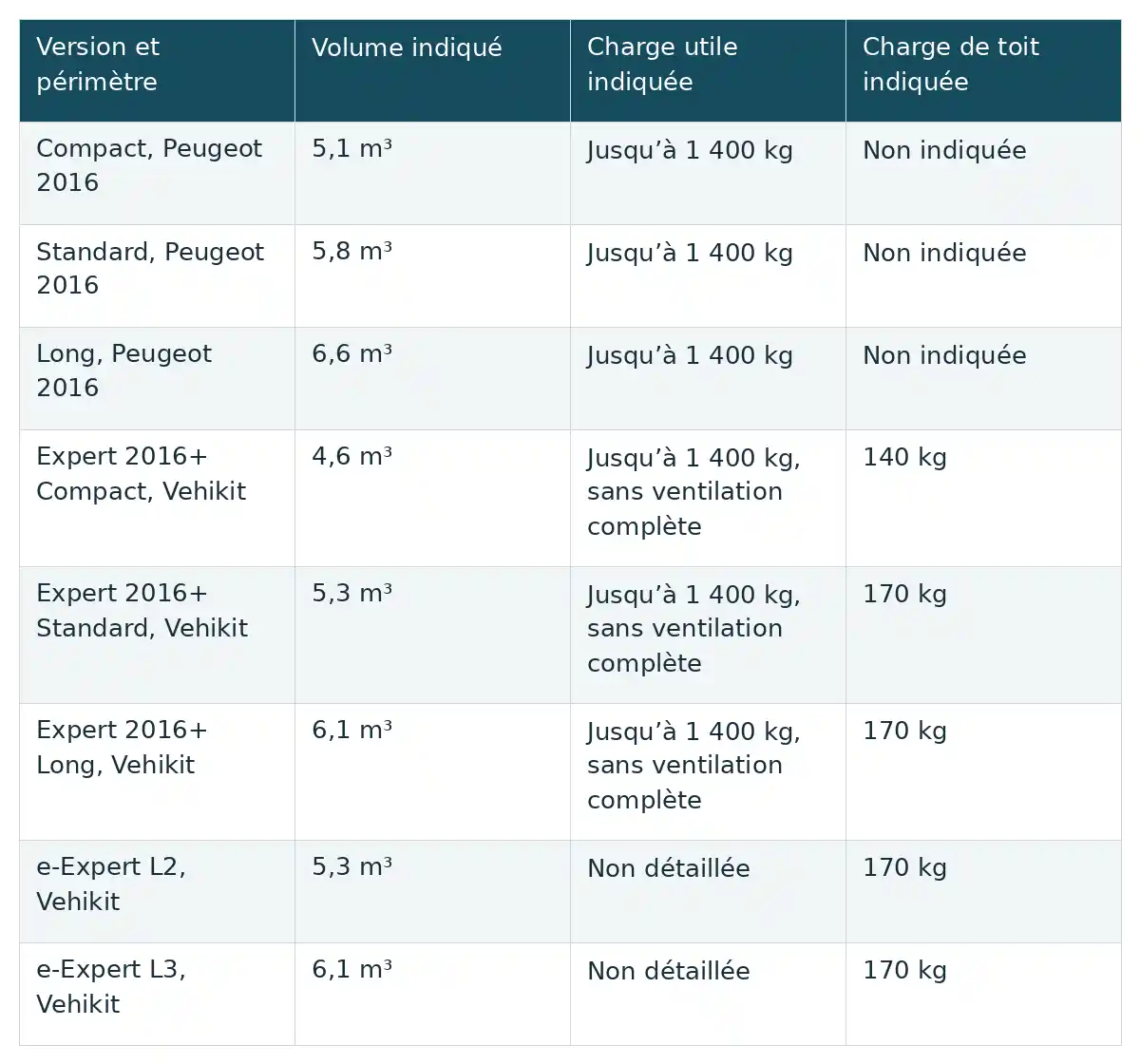1140x1064 pixels.
Task: Click the 170 kg value for Expert Standard
Action: click(x=904, y=595)
